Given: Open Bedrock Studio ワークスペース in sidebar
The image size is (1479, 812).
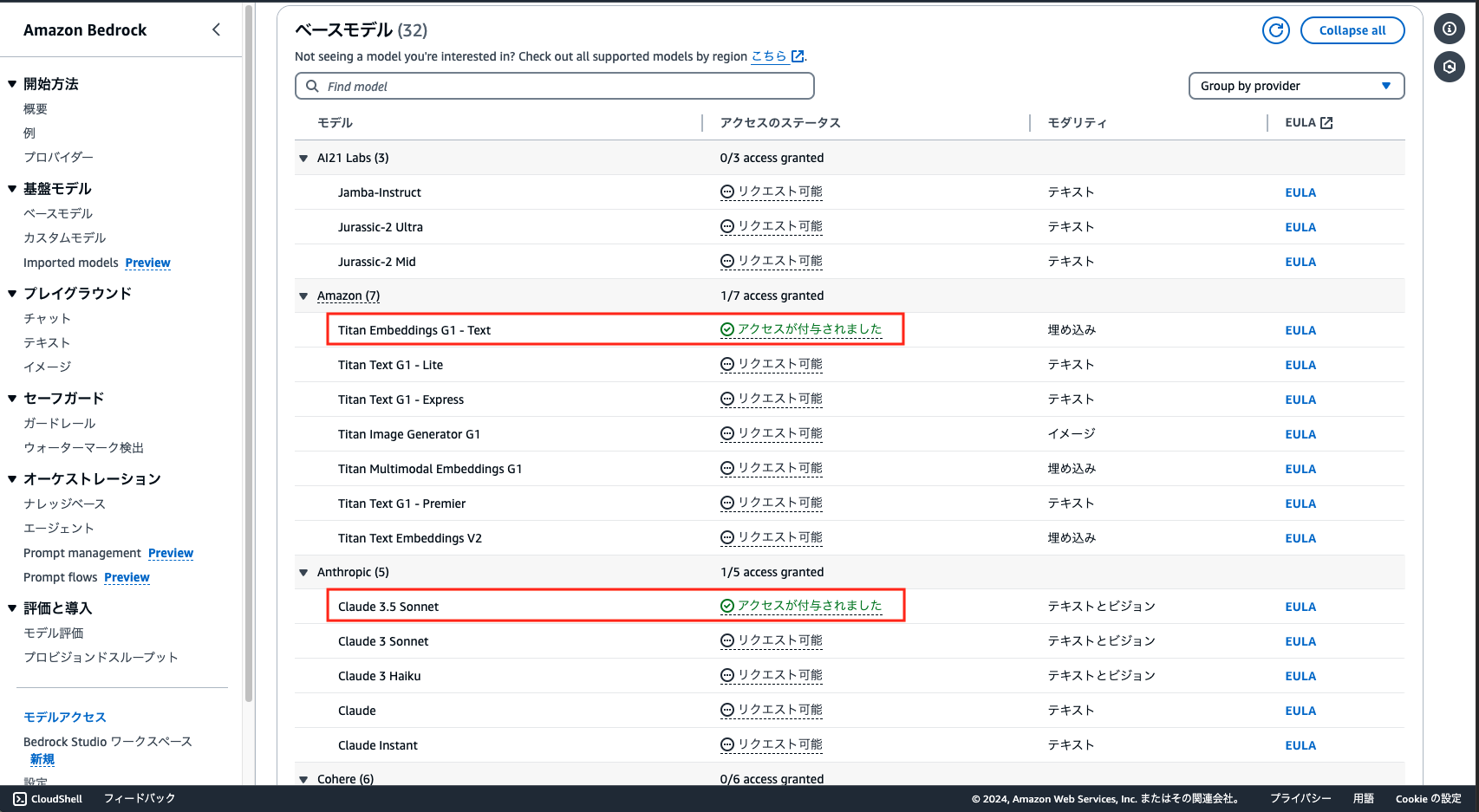Looking at the screenshot, I should [x=108, y=742].
